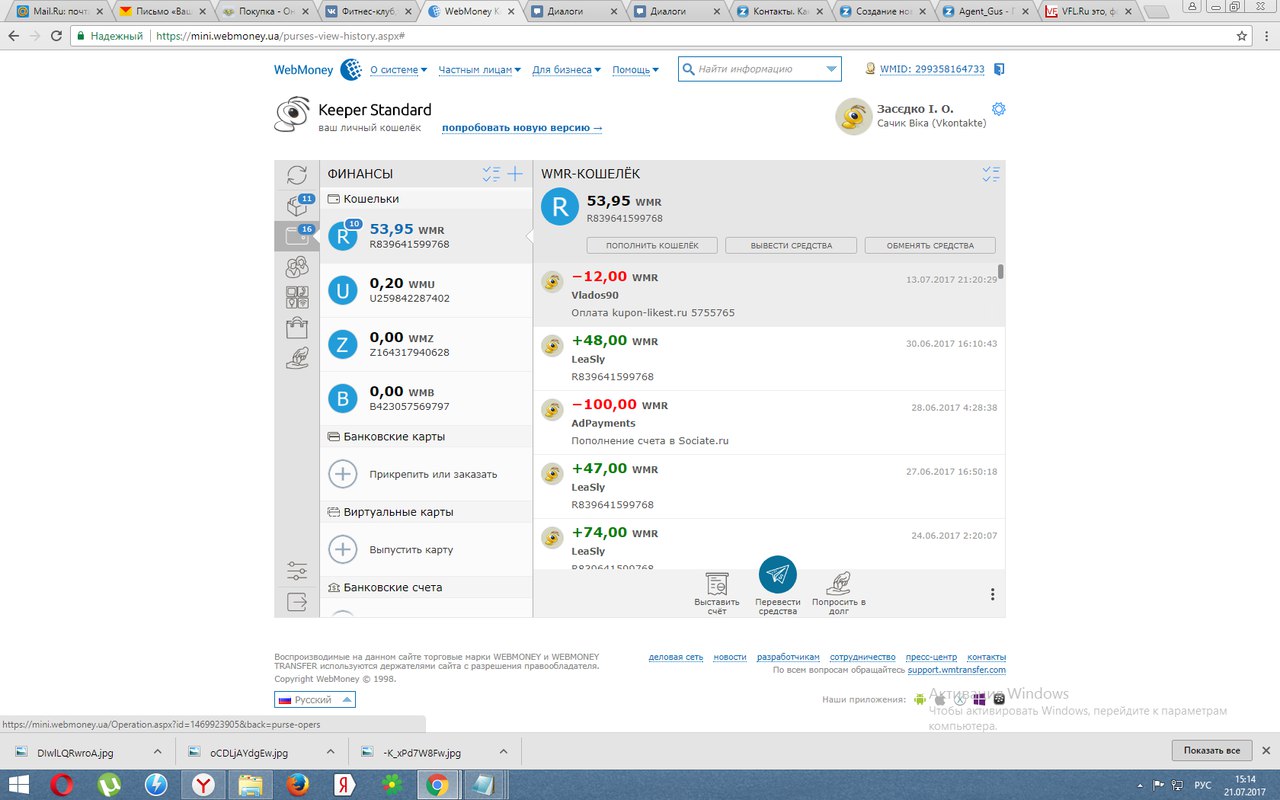Viewport: 1280px width, 800px height.
Task: Click the Выставить счёт invoice icon
Action: 716,584
